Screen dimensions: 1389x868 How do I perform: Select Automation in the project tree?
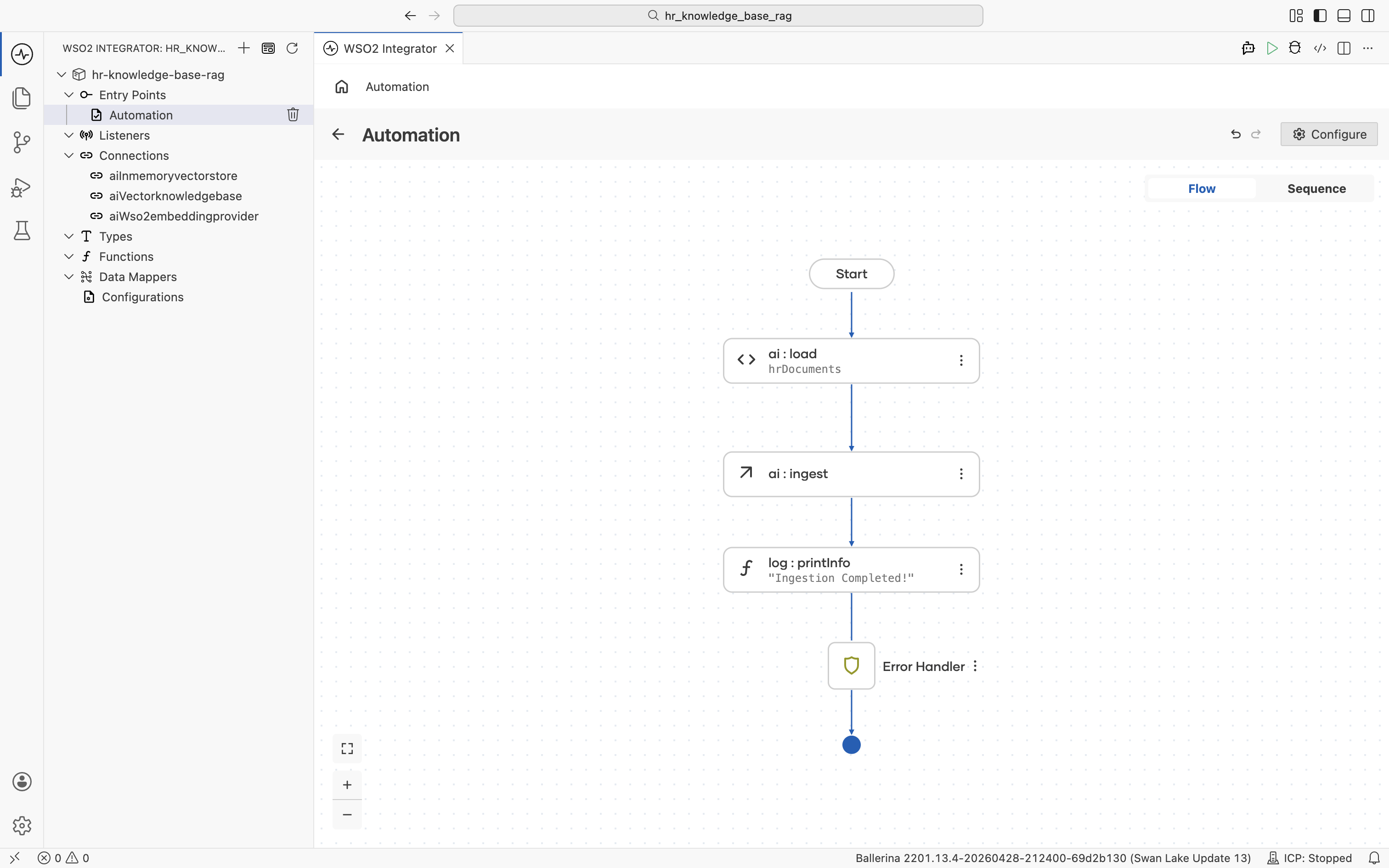pos(179,115)
